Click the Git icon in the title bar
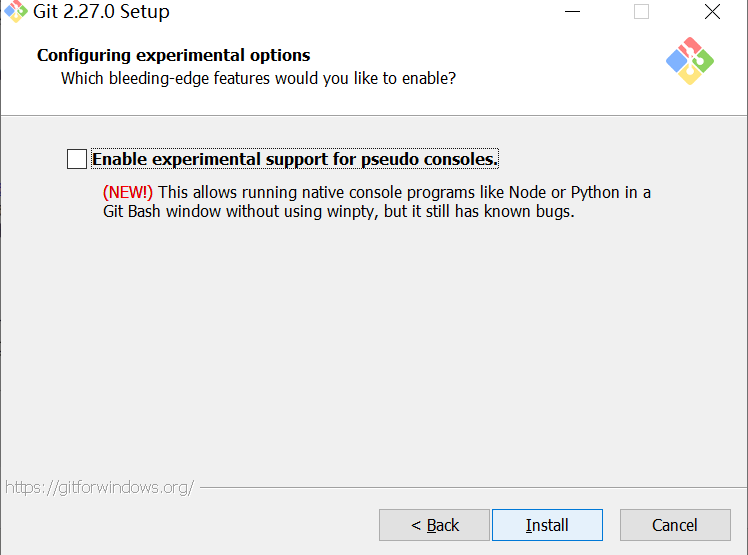The width and height of the screenshot is (748, 555). tap(15, 12)
